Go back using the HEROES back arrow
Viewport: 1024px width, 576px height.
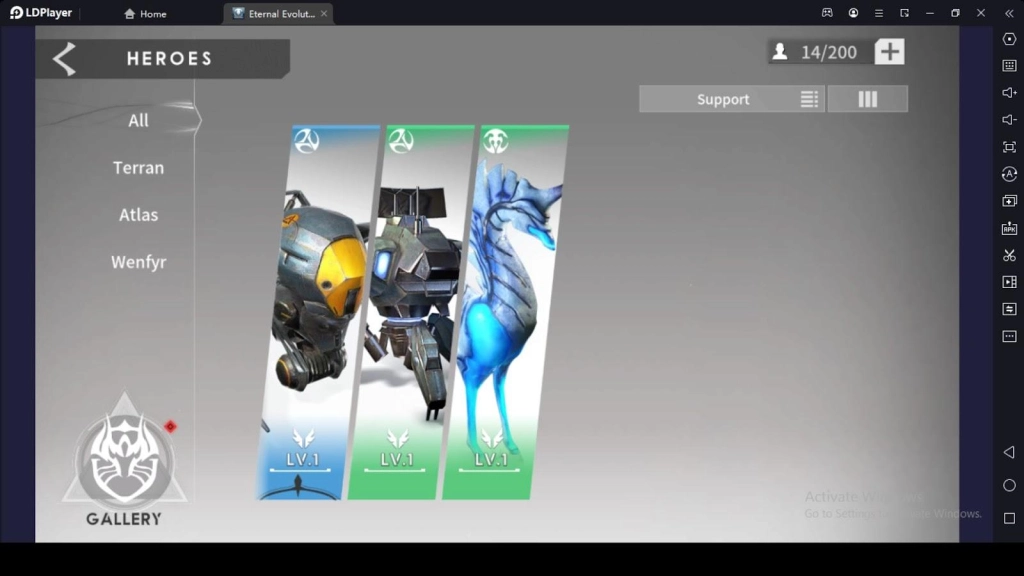pyautogui.click(x=65, y=59)
